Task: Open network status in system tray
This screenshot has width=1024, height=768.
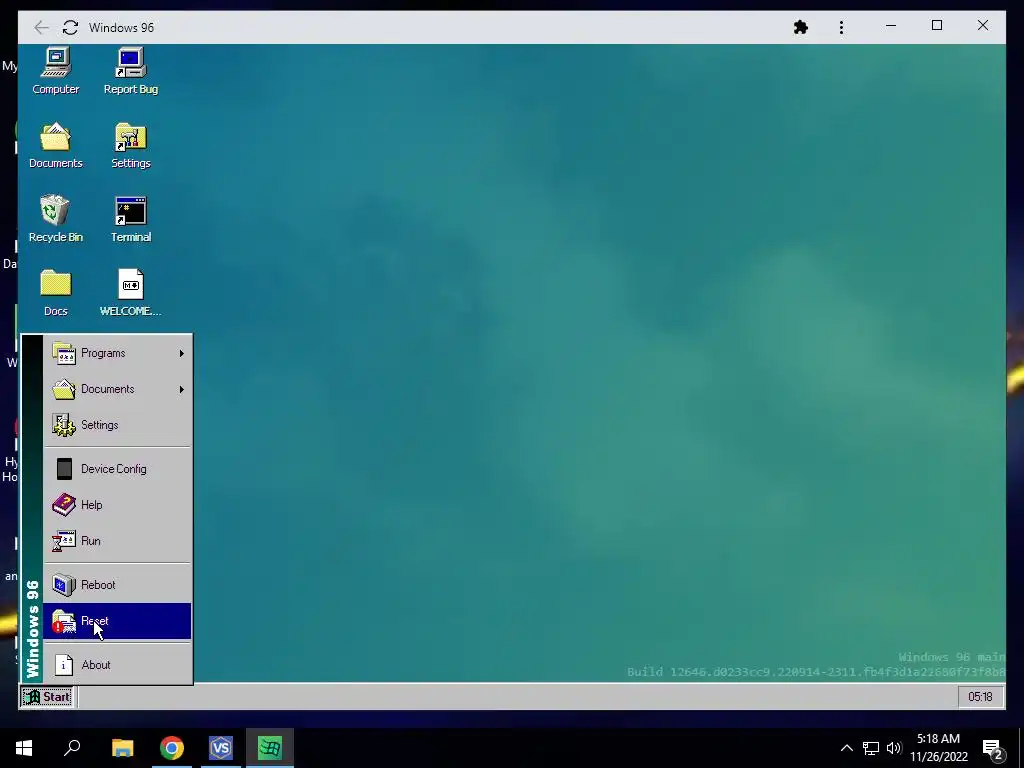Action: 871,748
